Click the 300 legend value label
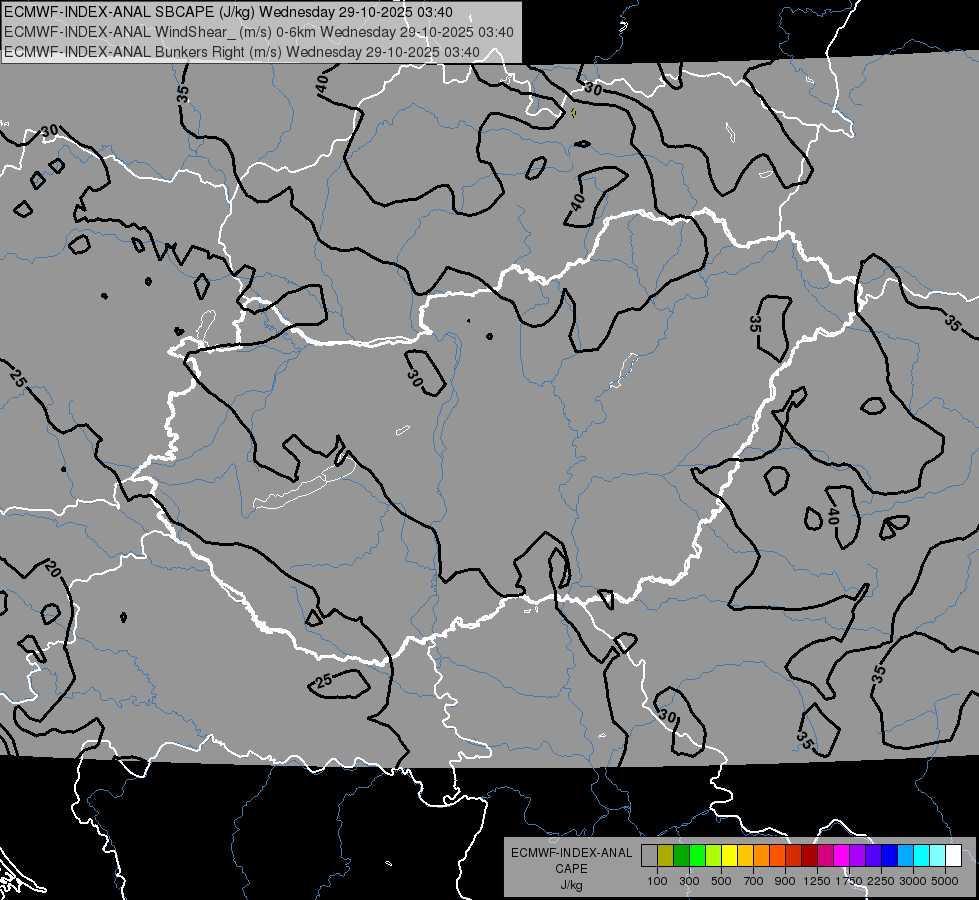The height and width of the screenshot is (900, 979). tap(689, 881)
